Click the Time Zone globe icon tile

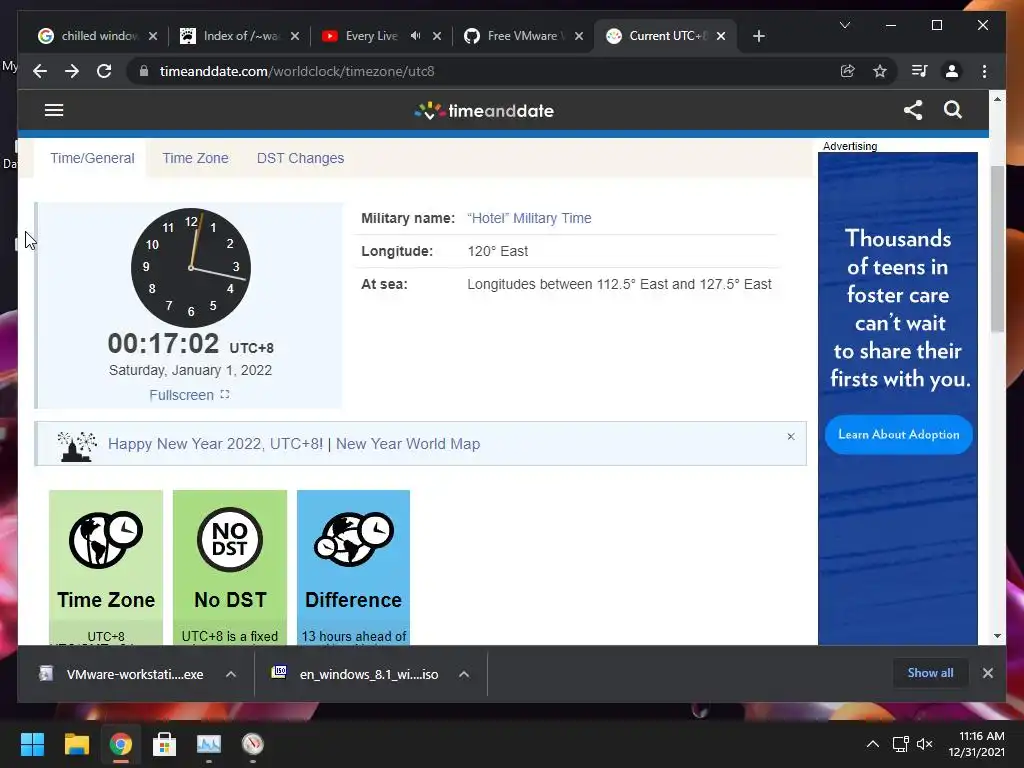(106, 539)
